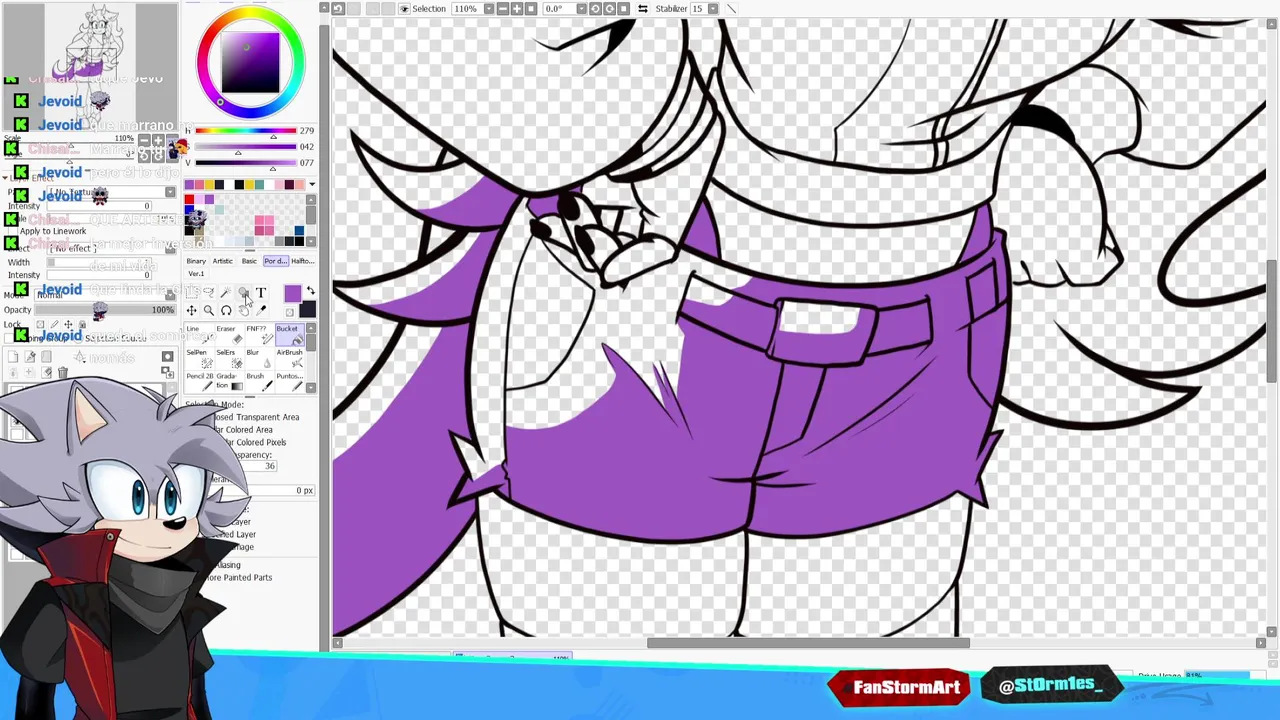This screenshot has height=720, width=1280.
Task: Toggle straight line drawing mode
Action: 732,8
